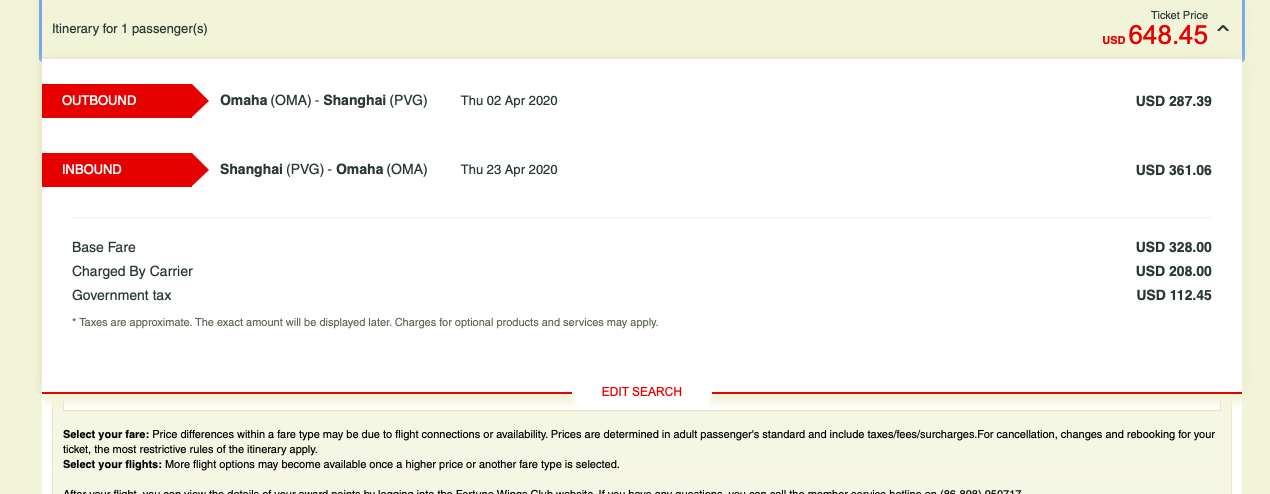Click the inbound price USD 361.06
The image size is (1270, 494).
point(1173,171)
